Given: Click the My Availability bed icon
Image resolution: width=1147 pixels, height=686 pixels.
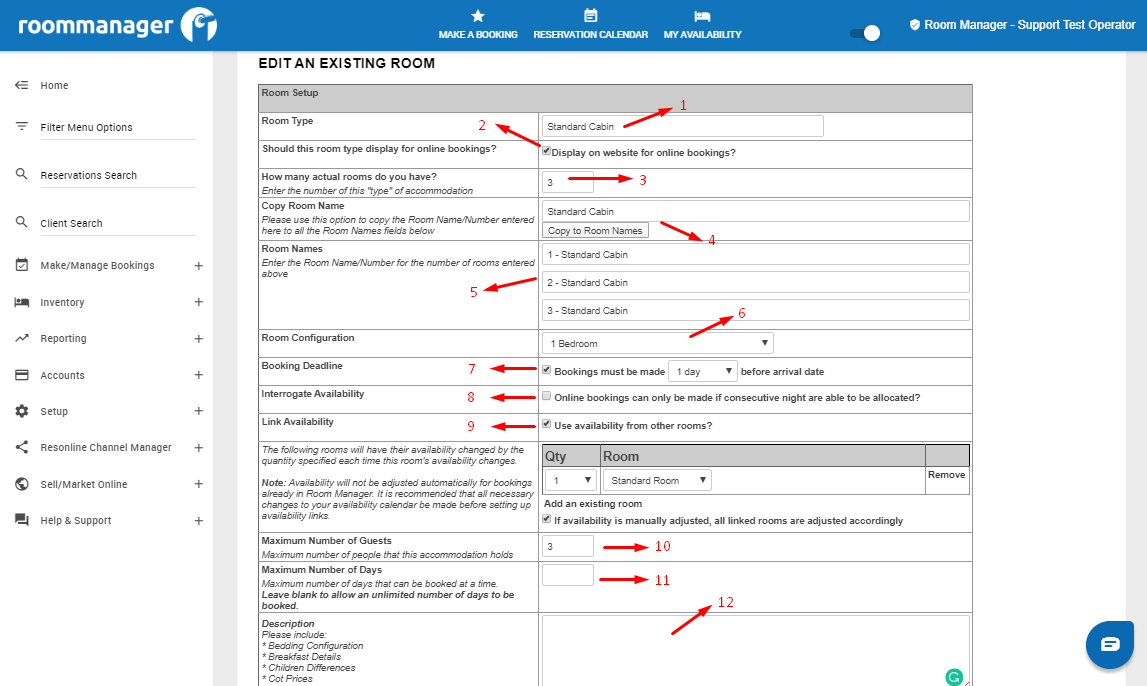Looking at the screenshot, I should tap(702, 16).
